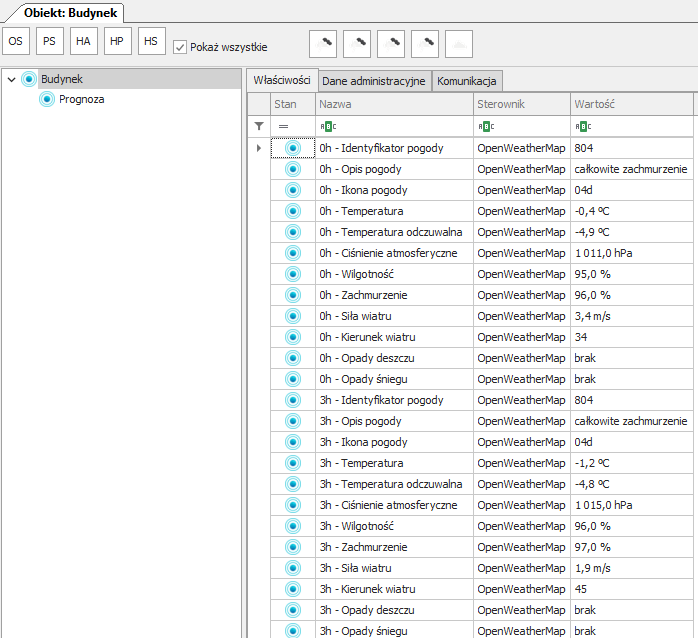Click the first cloudy weather icon box
The image size is (698, 638).
(323, 44)
